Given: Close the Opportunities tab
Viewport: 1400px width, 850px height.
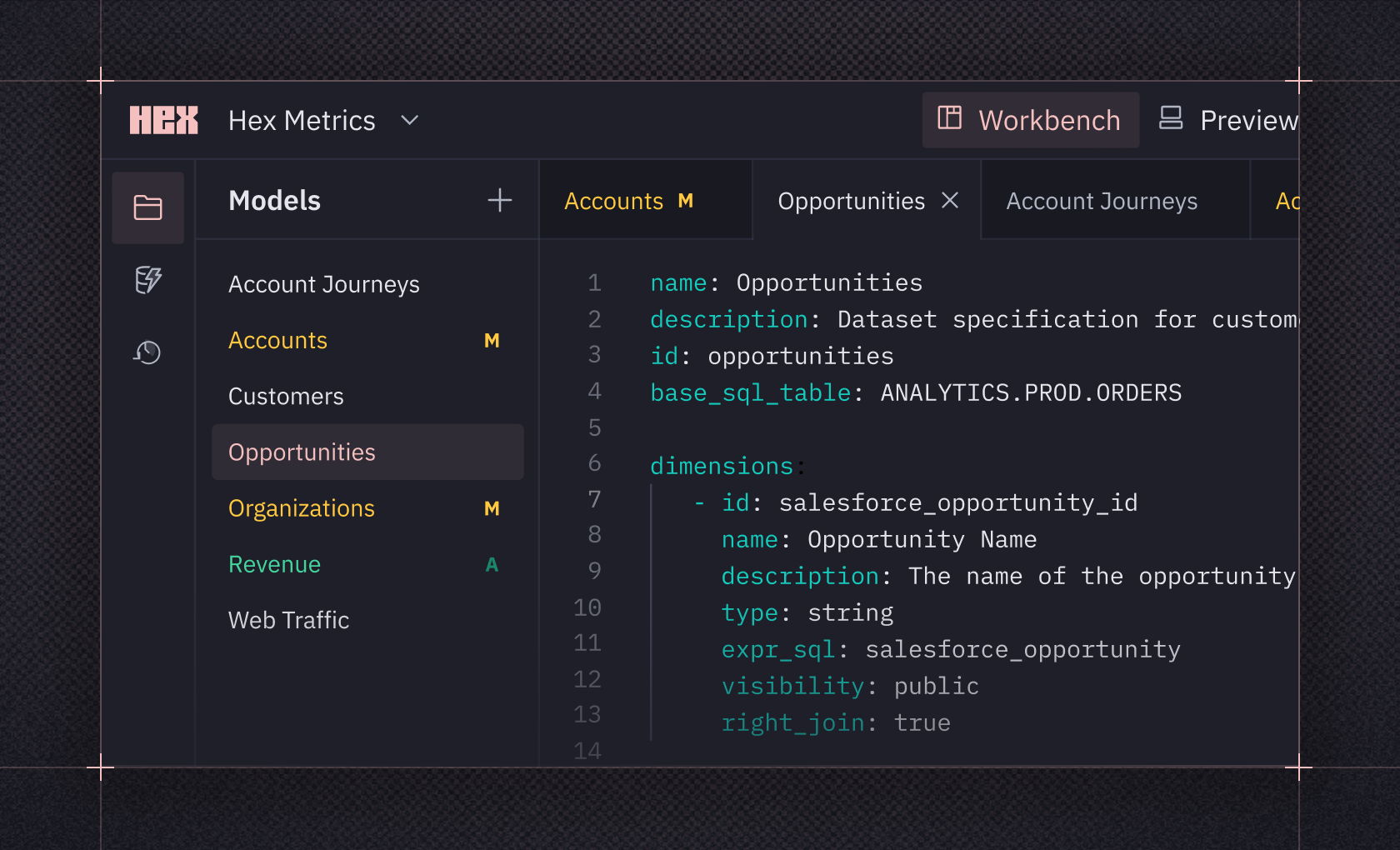Looking at the screenshot, I should (949, 200).
